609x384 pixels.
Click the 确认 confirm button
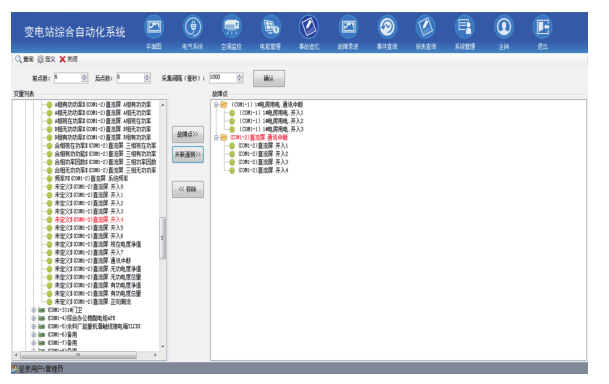pyautogui.click(x=269, y=78)
